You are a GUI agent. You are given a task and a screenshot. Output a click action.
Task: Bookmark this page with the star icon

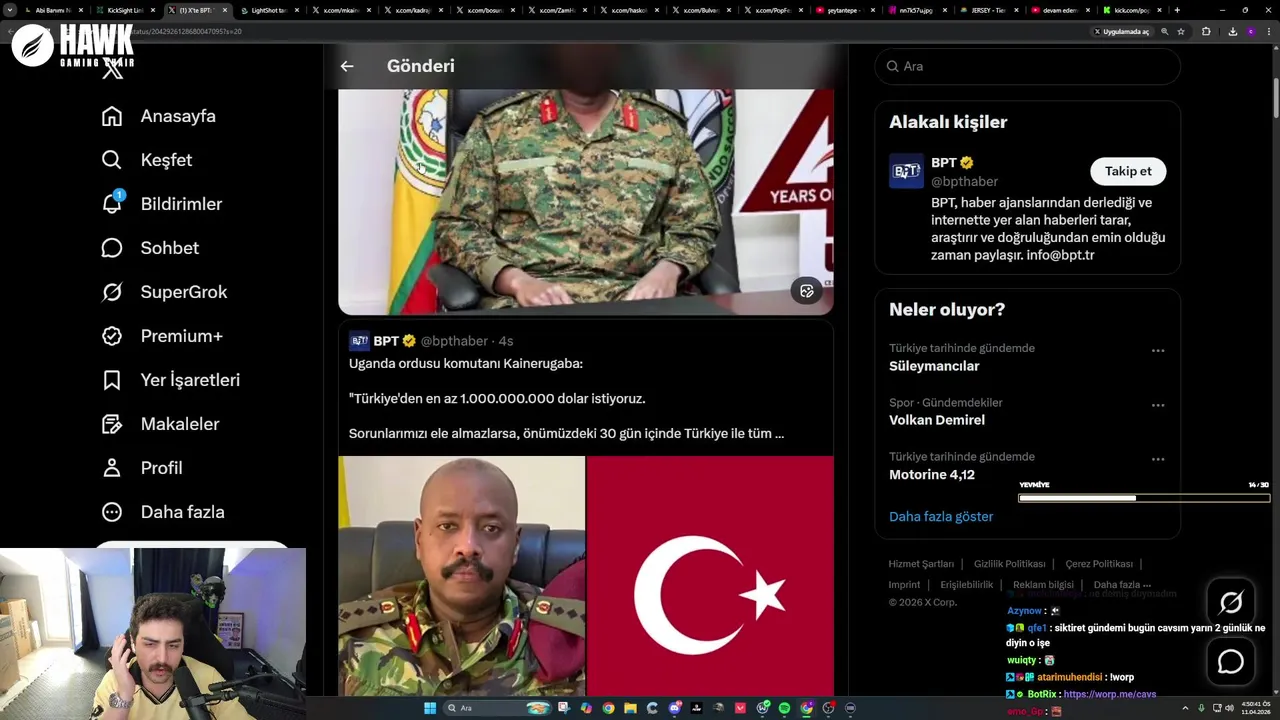pos(1181,31)
